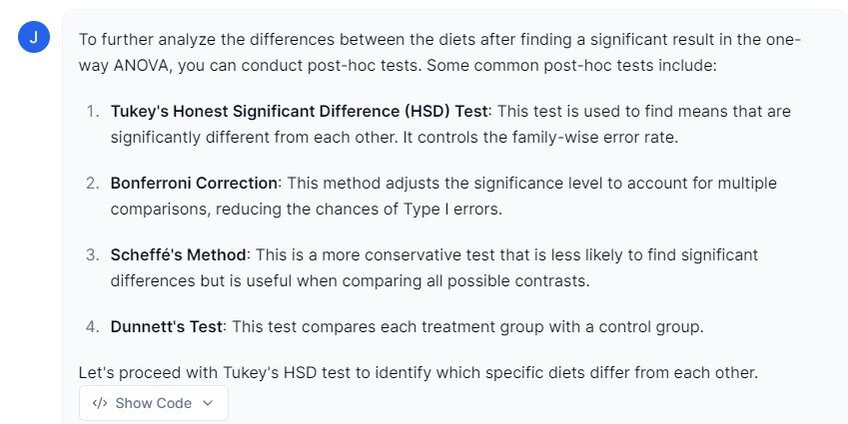The height and width of the screenshot is (424, 848).
Task: Click list number 1 before Tukey's test
Action: pos(92,111)
